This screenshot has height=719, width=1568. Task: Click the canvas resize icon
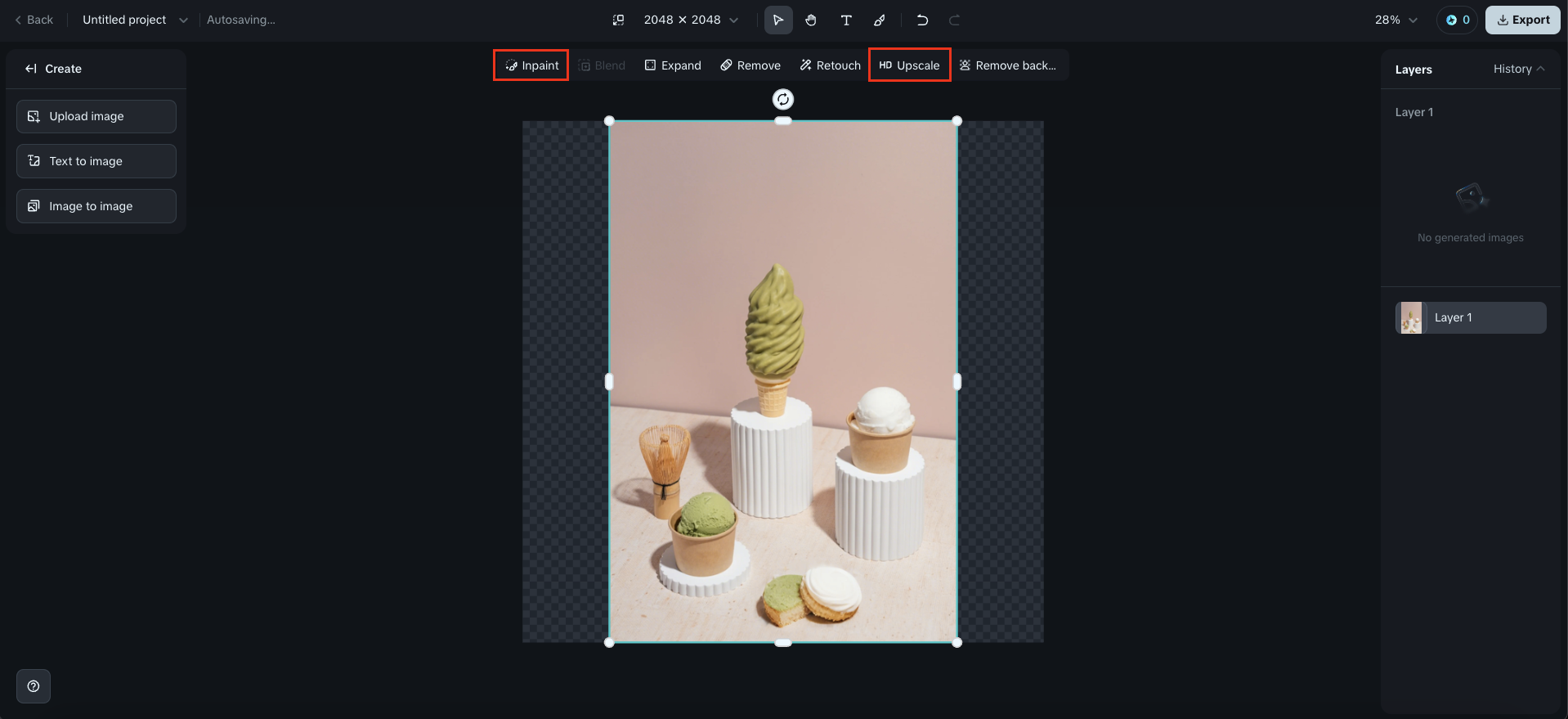coord(619,20)
